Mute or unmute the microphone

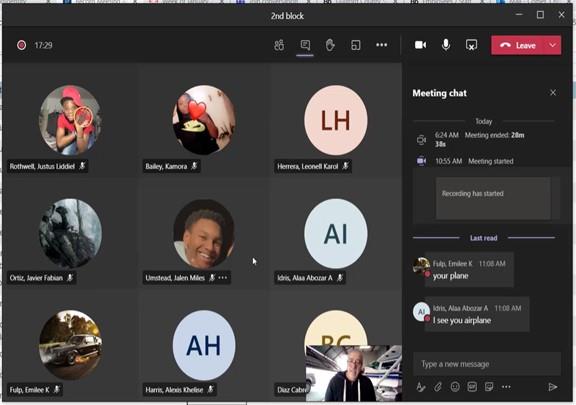point(446,45)
